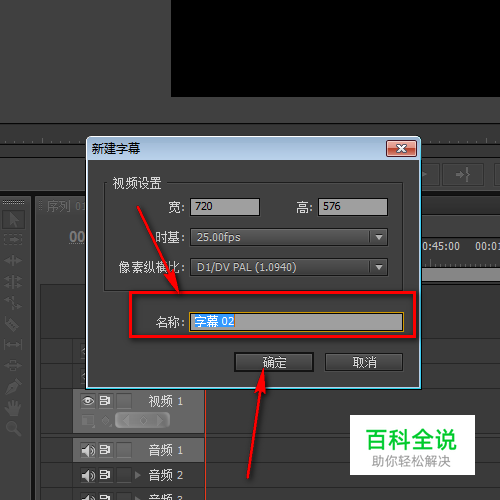This screenshot has width=500, height=500.
Task: Open display style menu on 视频 1
Action: (x=88, y=421)
